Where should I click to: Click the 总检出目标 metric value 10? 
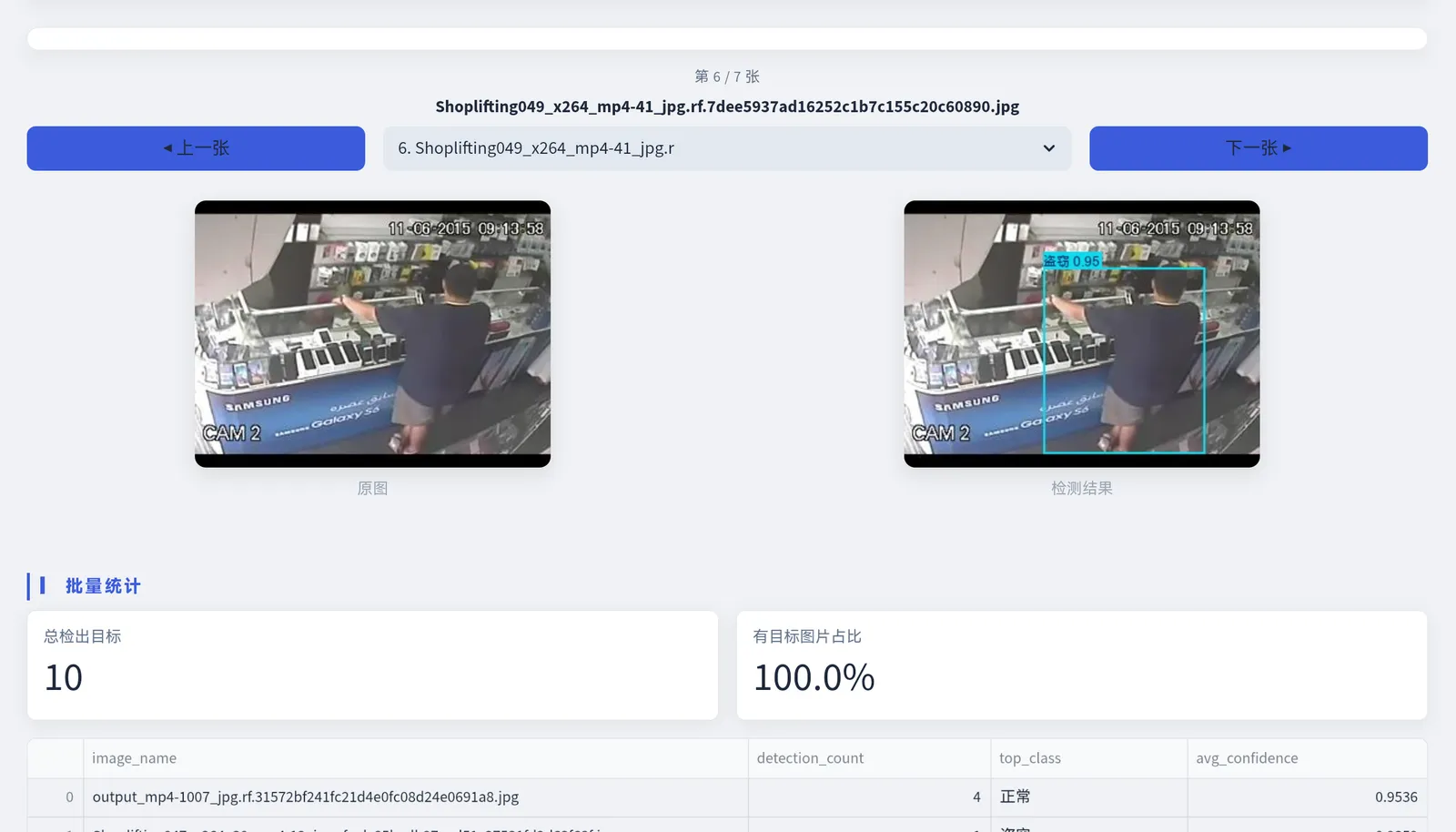pos(64,678)
